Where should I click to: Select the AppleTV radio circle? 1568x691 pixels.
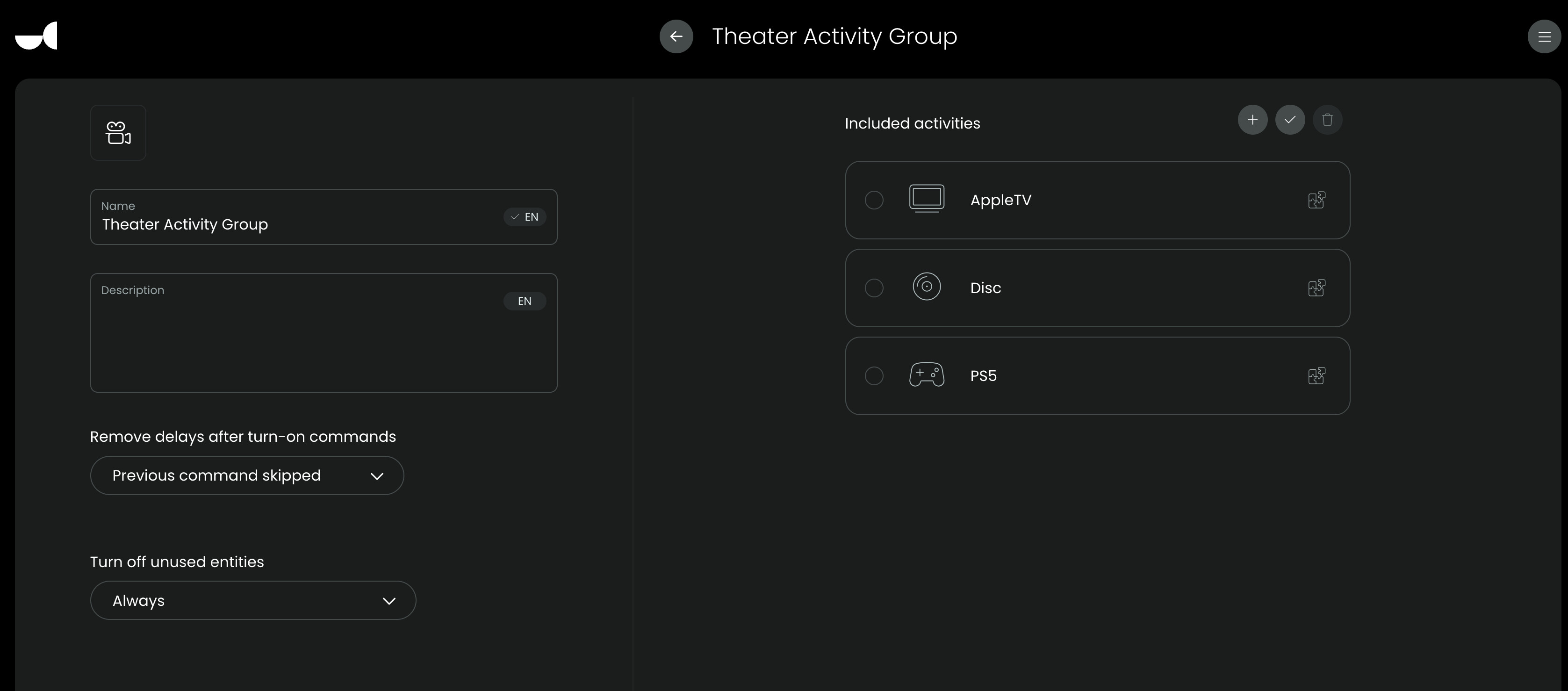click(874, 200)
